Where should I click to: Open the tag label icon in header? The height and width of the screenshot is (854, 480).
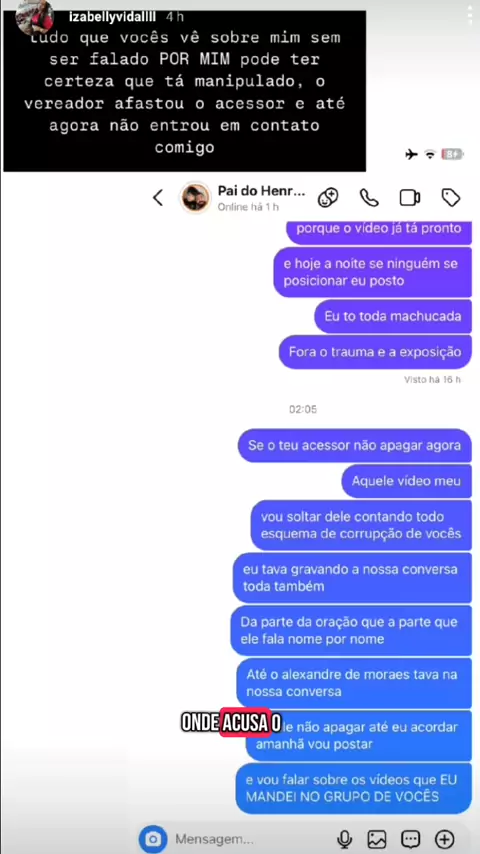click(451, 197)
